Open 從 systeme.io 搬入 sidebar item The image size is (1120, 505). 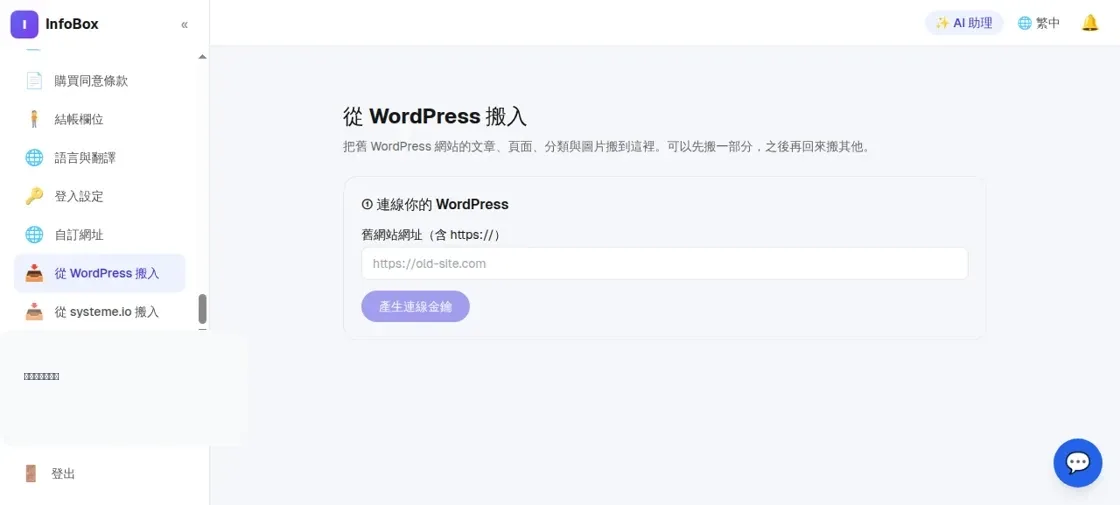tap(100, 312)
